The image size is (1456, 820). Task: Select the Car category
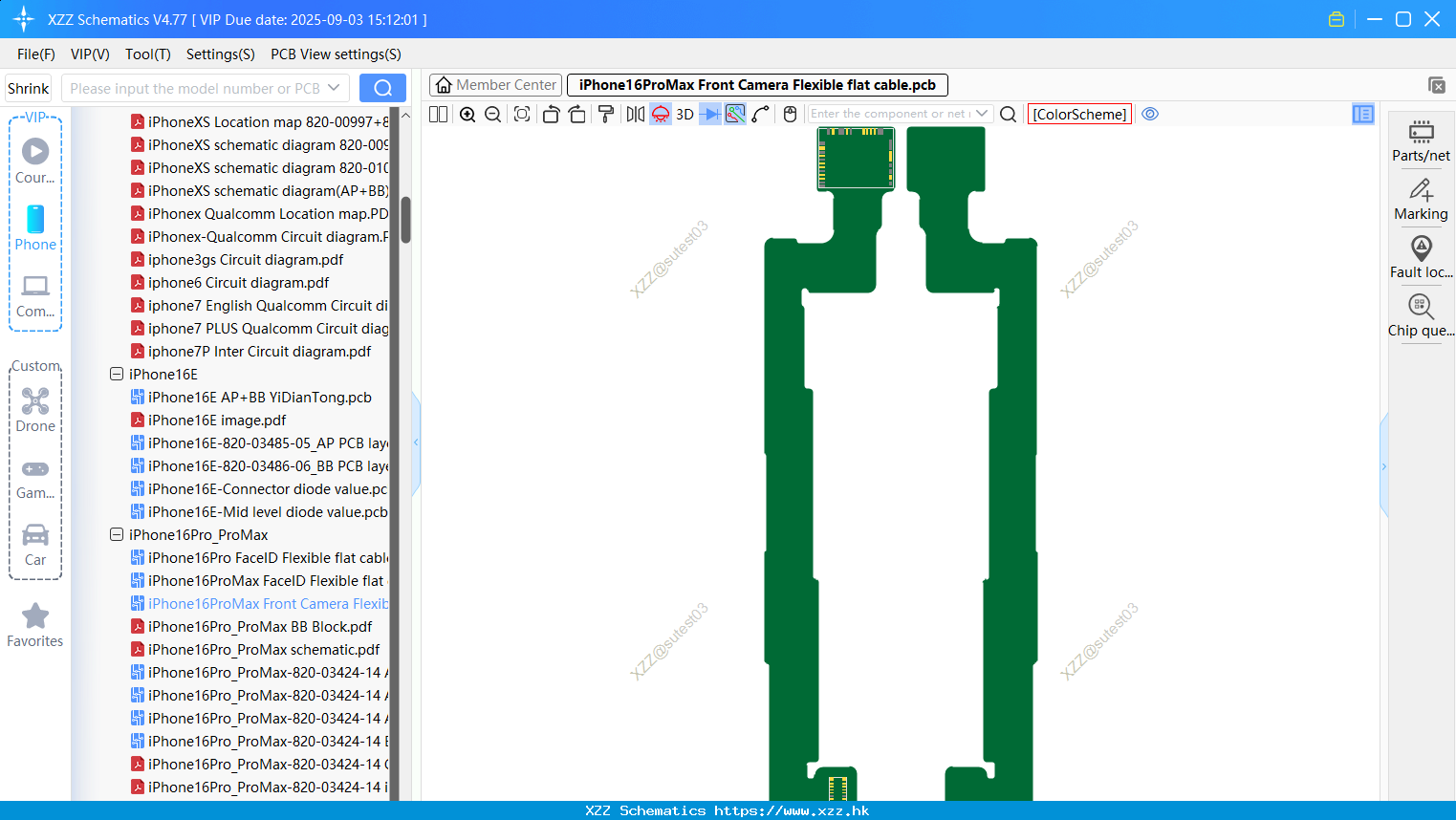(x=35, y=545)
